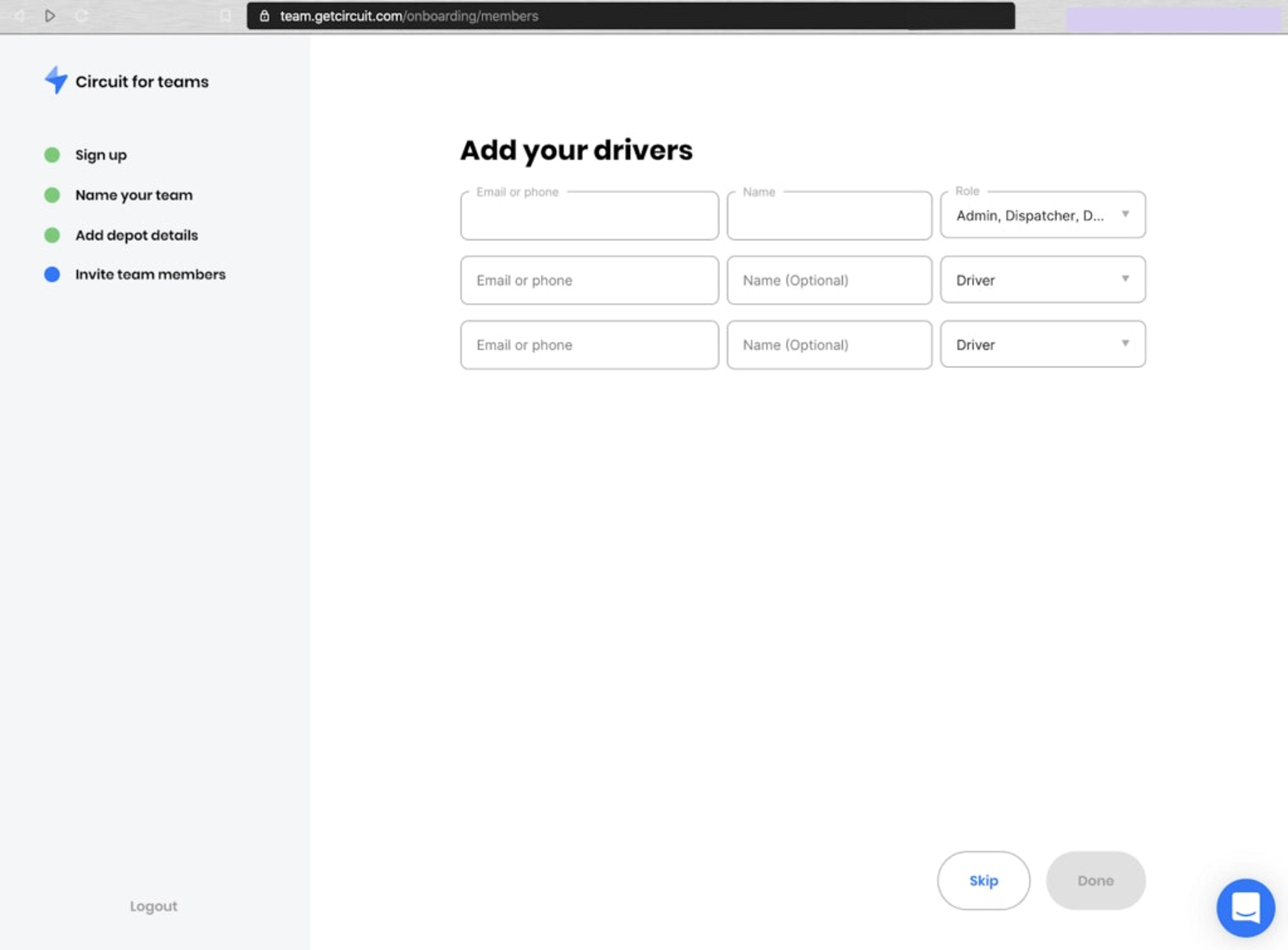Click the browser forward arrow

click(x=50, y=15)
